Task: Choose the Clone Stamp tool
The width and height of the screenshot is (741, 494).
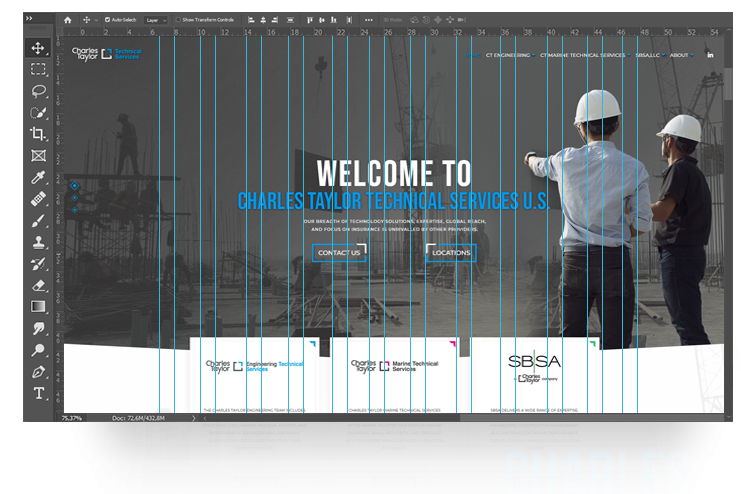Action: tap(38, 242)
